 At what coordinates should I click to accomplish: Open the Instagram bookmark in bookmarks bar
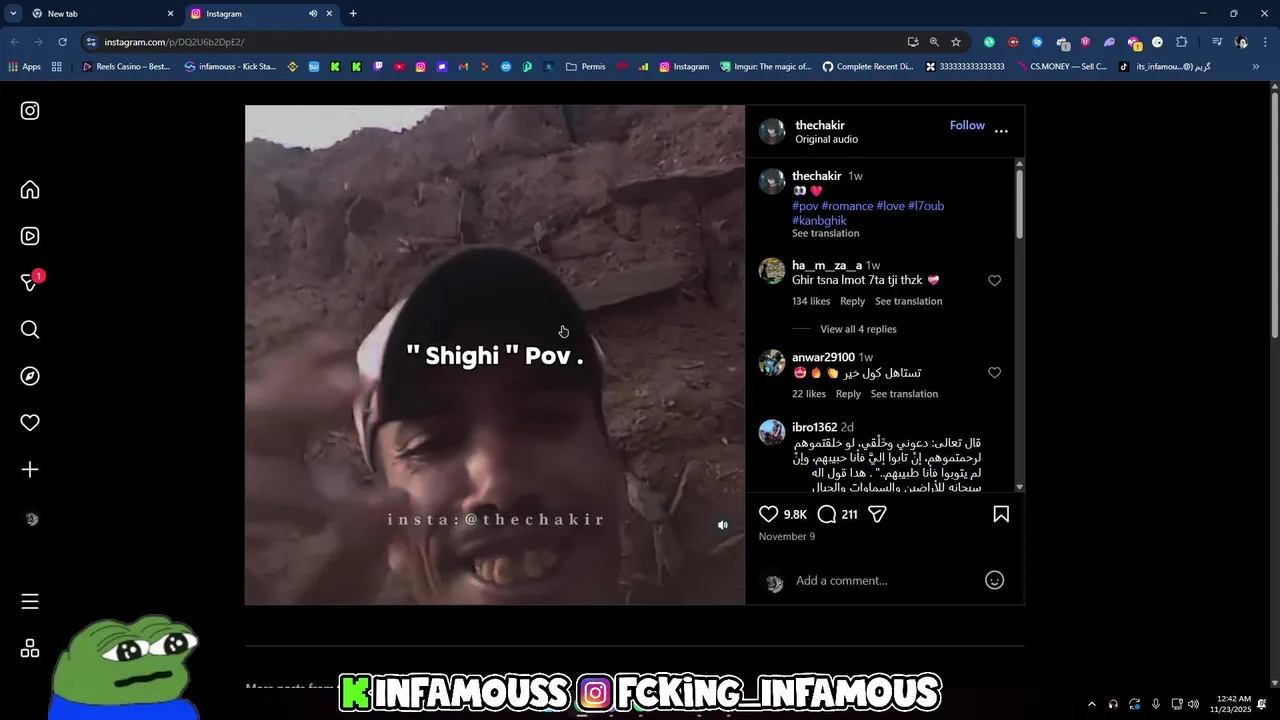[684, 67]
